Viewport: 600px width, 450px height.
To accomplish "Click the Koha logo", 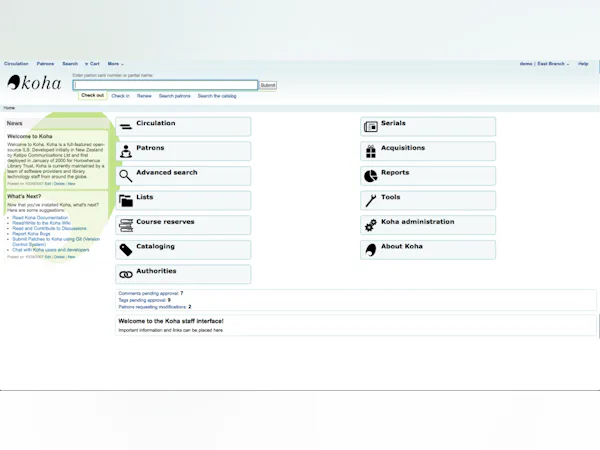I will pos(34,83).
